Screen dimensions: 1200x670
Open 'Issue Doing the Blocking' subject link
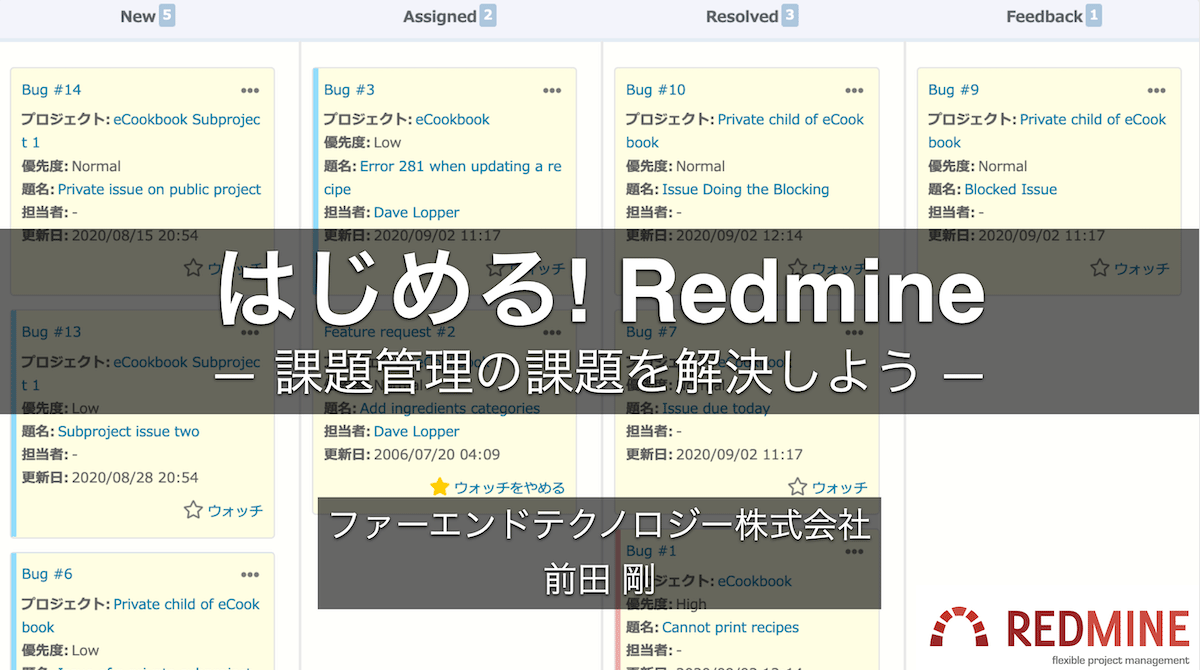[x=746, y=189]
